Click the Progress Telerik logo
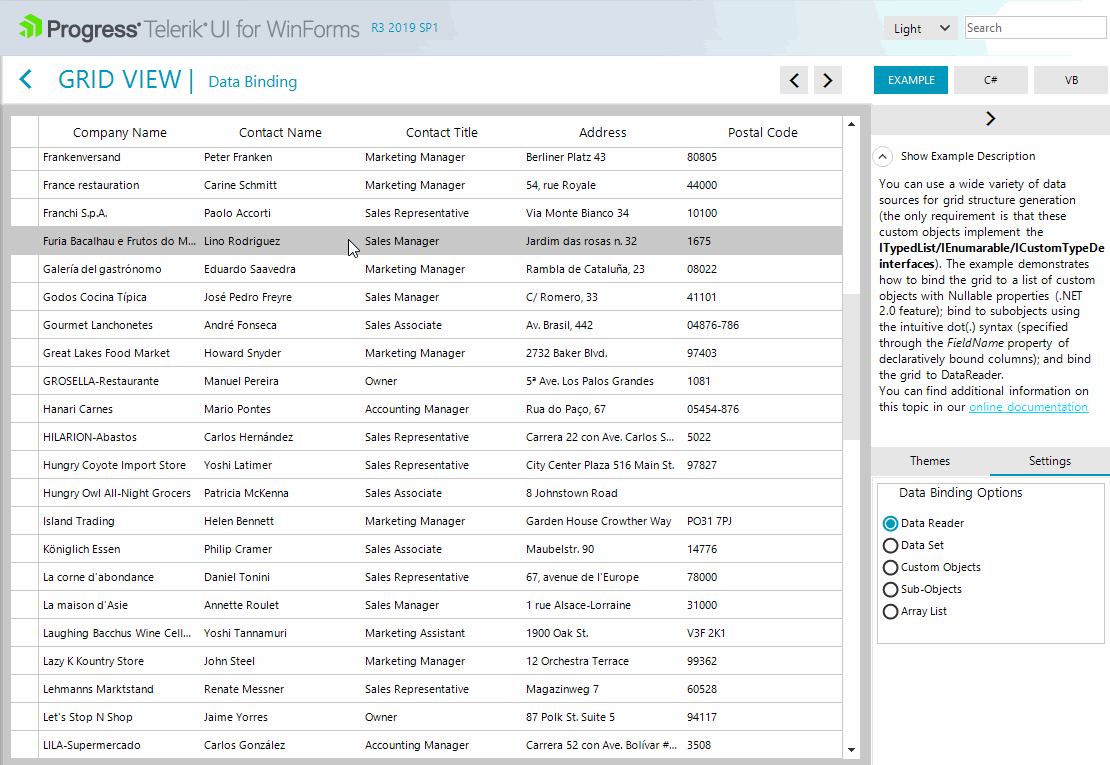Image resolution: width=1110 pixels, height=765 pixels. pos(189,28)
